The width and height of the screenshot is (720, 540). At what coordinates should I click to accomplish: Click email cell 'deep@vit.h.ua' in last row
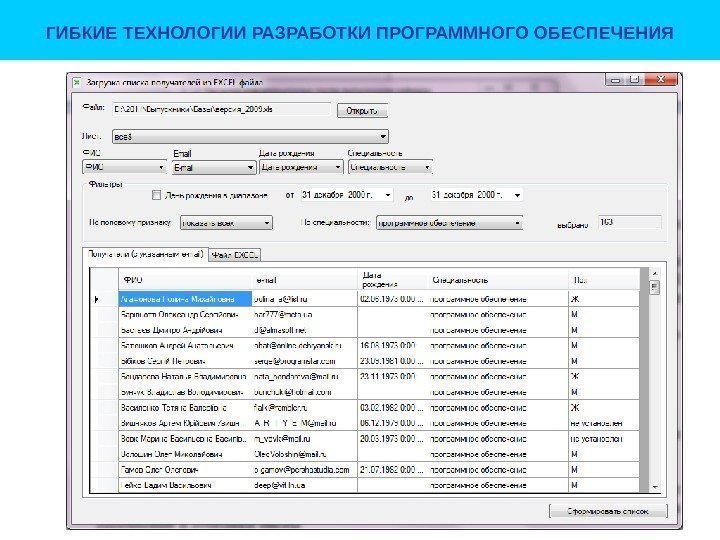tap(304, 485)
